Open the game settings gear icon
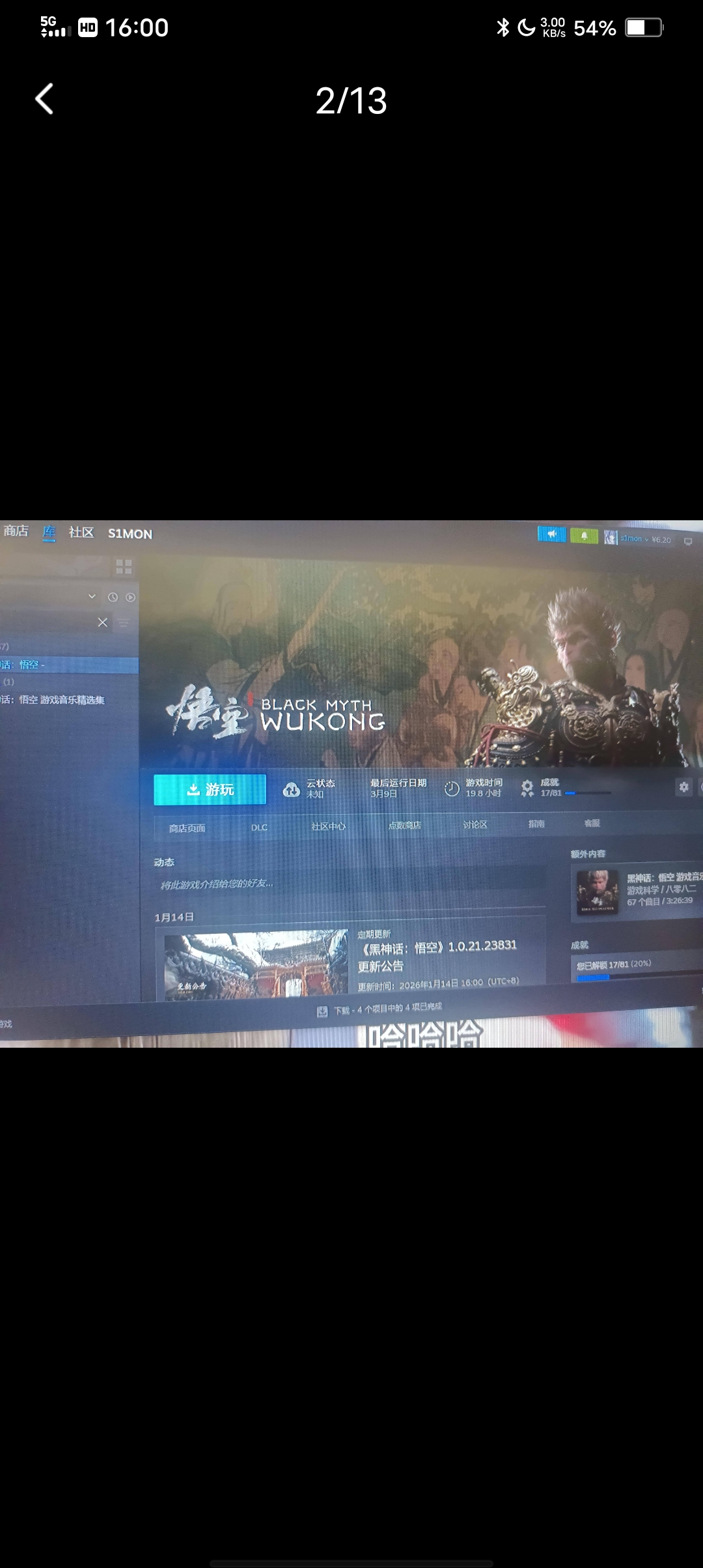This screenshot has height=1568, width=703. tap(683, 787)
